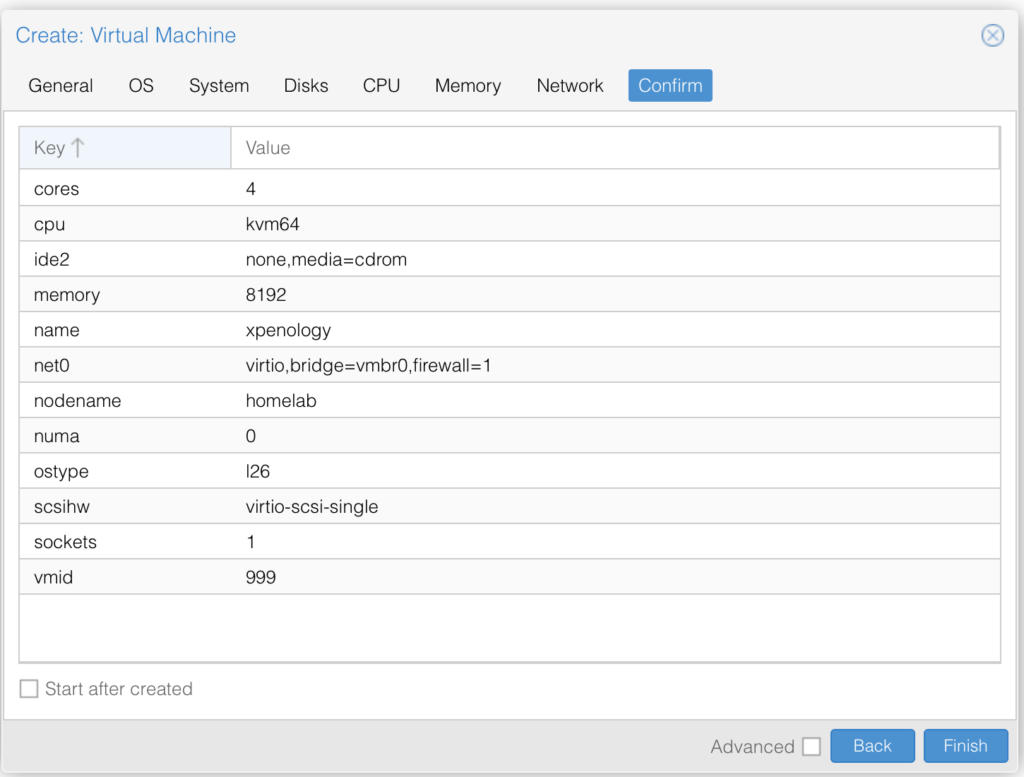This screenshot has height=777, width=1024.
Task: Select the Confirm tab
Action: pos(670,86)
